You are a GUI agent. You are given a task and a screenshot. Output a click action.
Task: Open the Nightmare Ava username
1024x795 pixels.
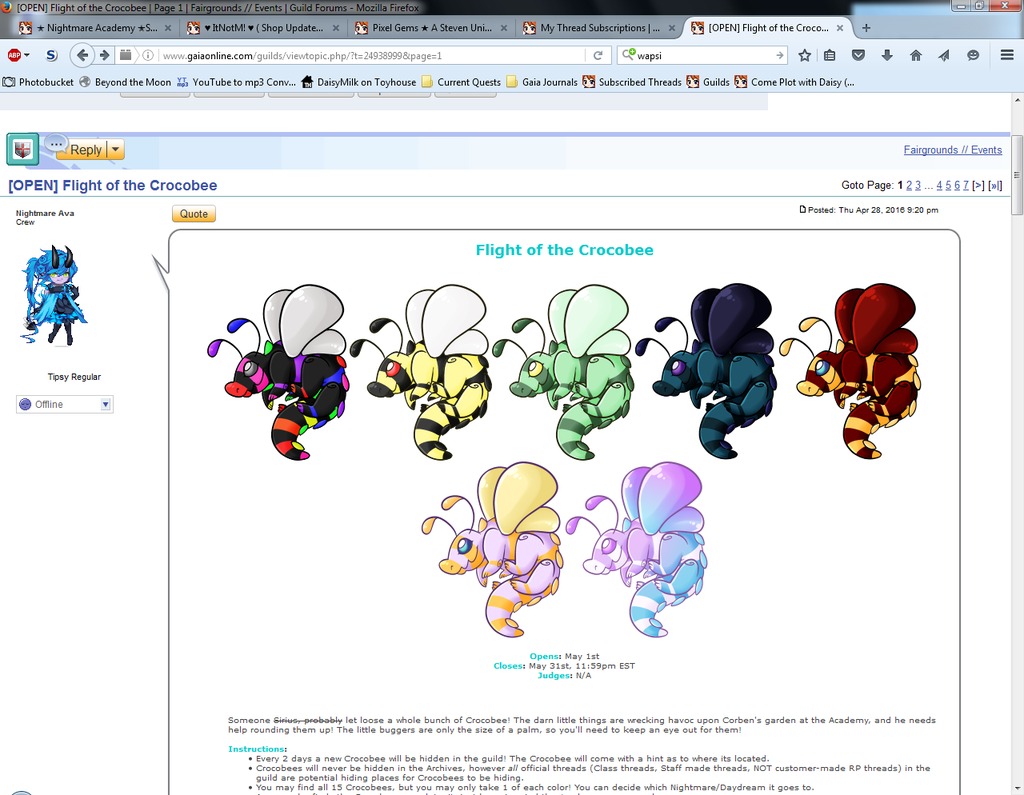click(45, 213)
